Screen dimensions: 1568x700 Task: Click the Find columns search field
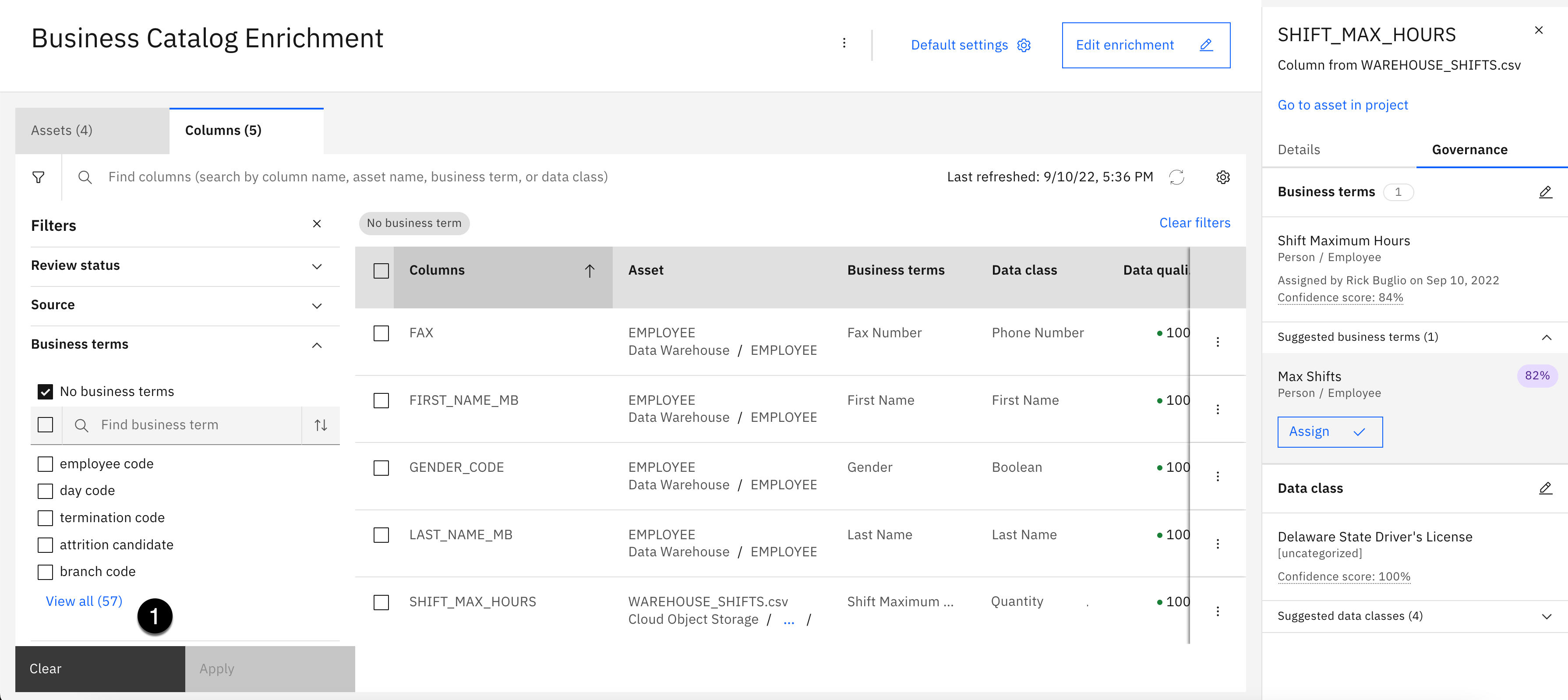point(358,177)
